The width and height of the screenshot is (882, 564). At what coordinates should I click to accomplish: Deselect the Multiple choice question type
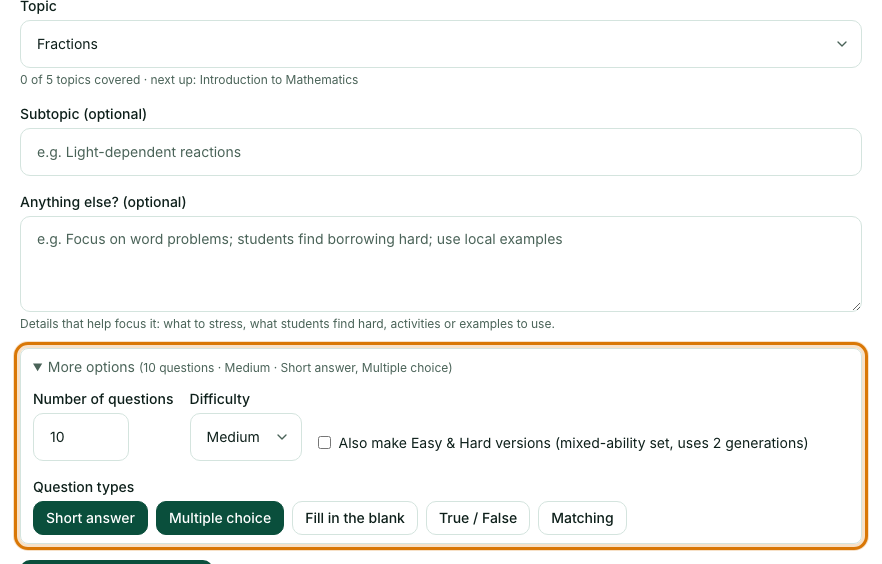pyautogui.click(x=220, y=518)
